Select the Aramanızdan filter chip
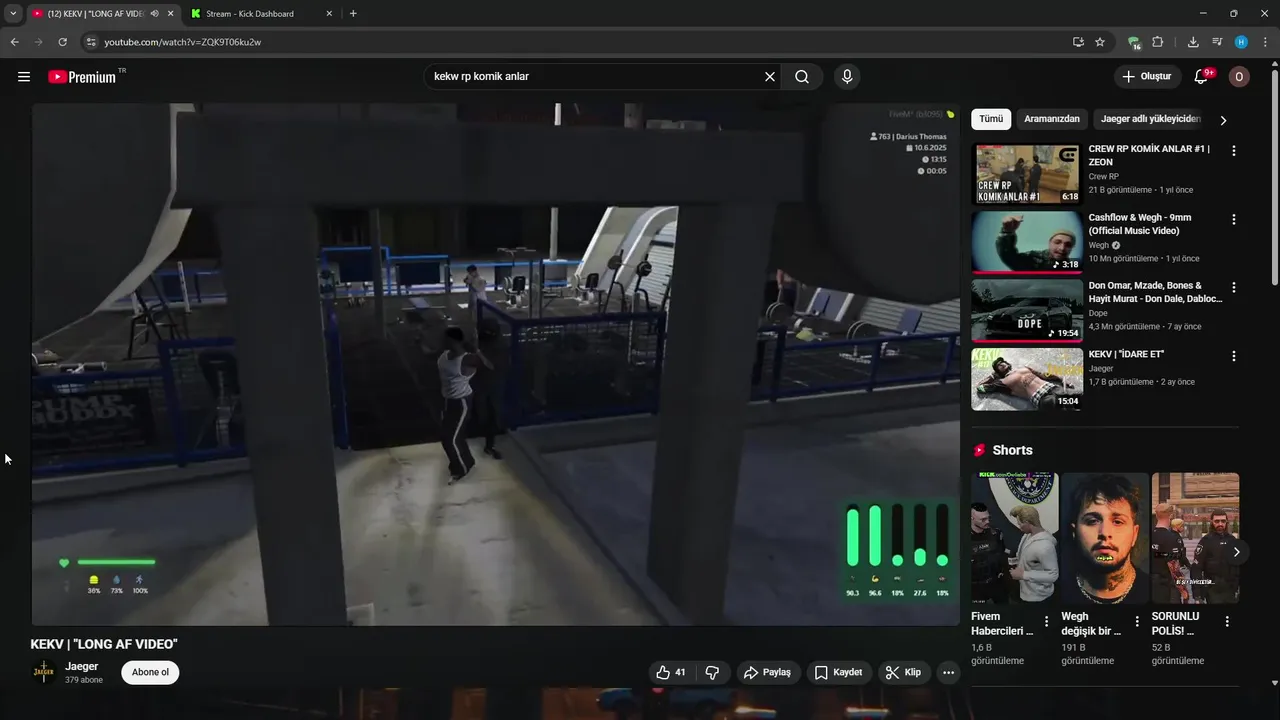The height and width of the screenshot is (720, 1280). pyautogui.click(x=1052, y=119)
